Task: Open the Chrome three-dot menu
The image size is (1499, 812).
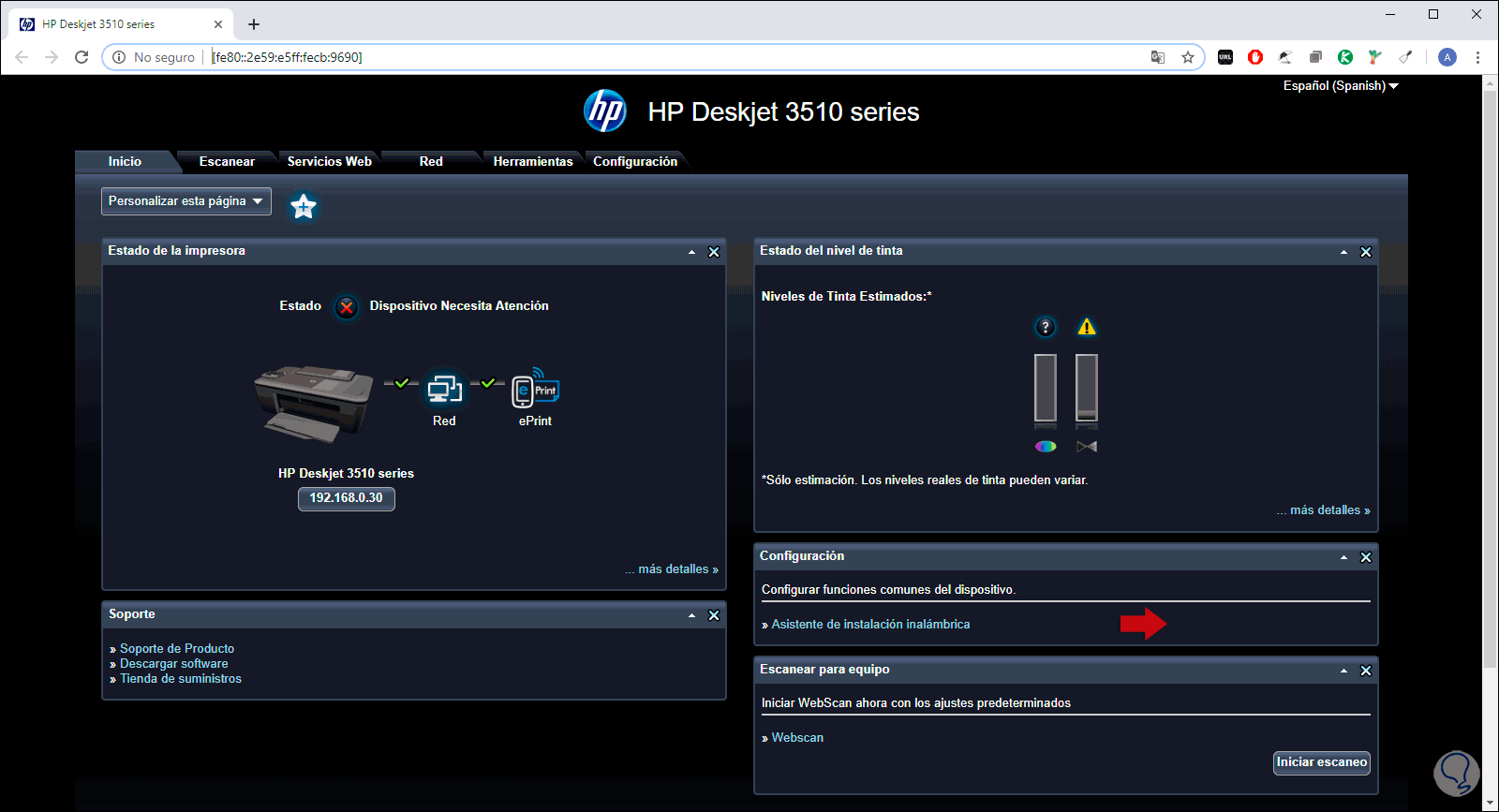Action: 1477,57
